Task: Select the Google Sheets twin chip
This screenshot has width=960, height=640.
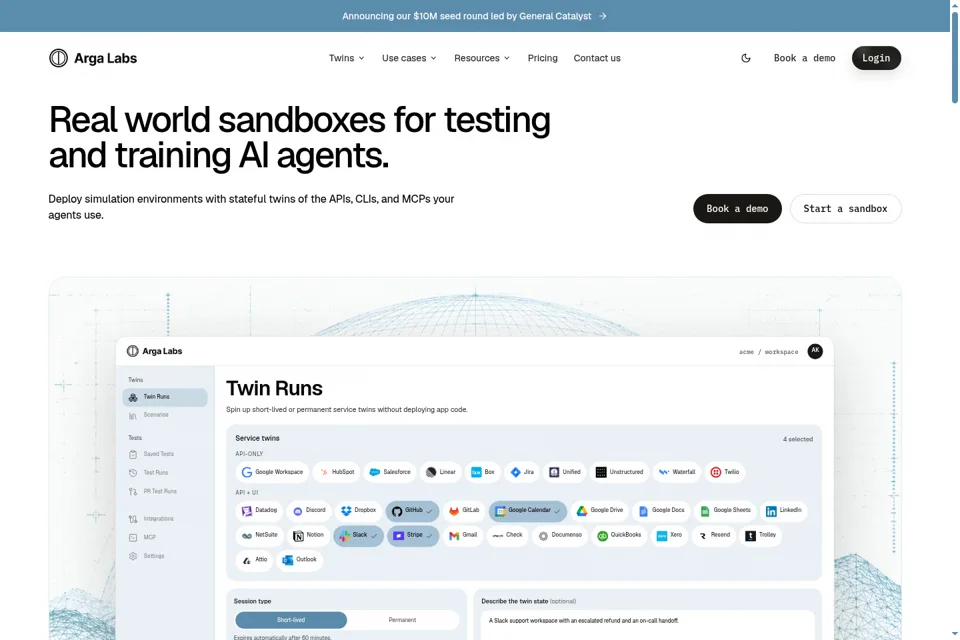Action: tap(725, 511)
